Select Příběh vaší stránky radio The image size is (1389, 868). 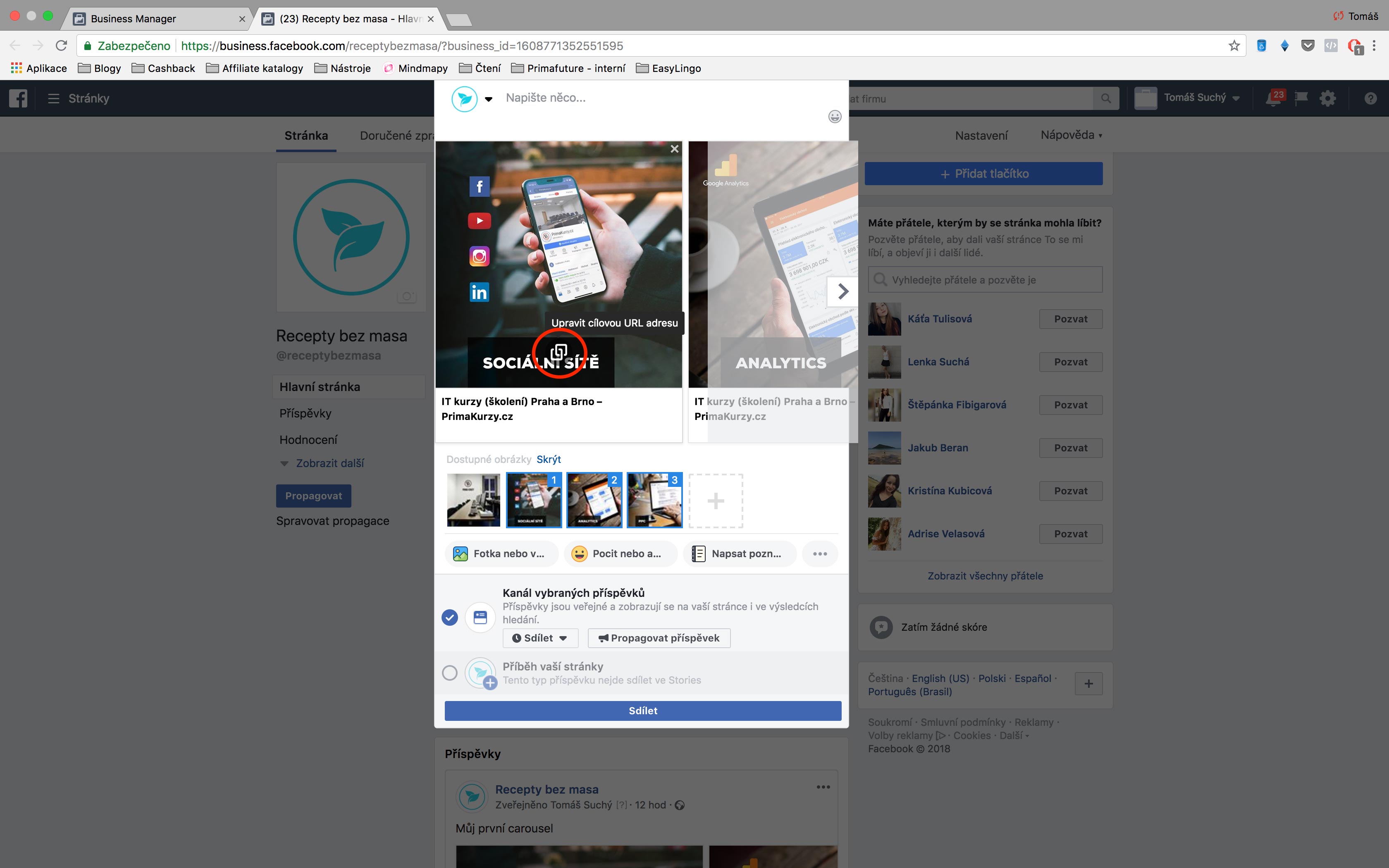[450, 672]
